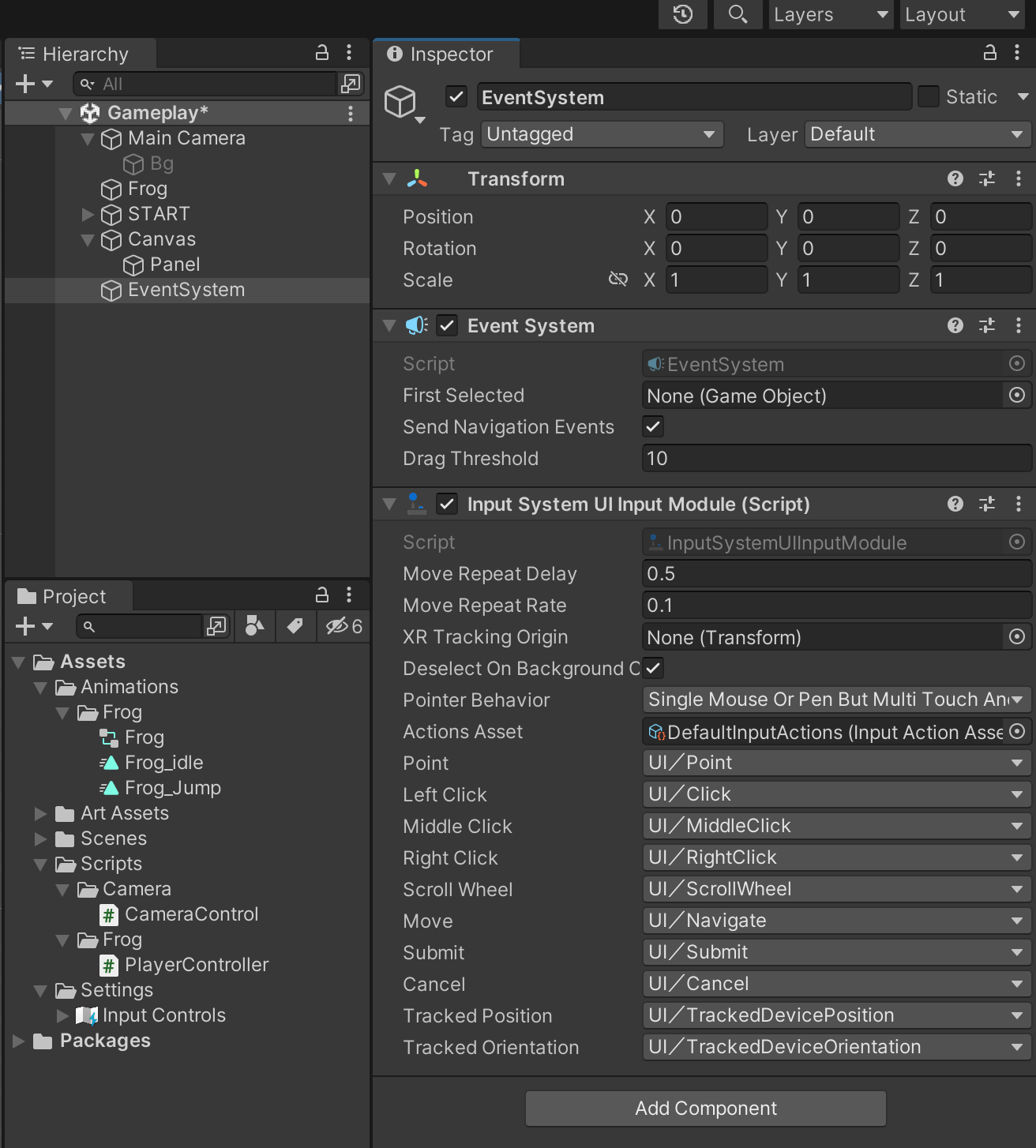Open the Hierarchy panel more options menu
The image size is (1036, 1148).
tap(349, 53)
